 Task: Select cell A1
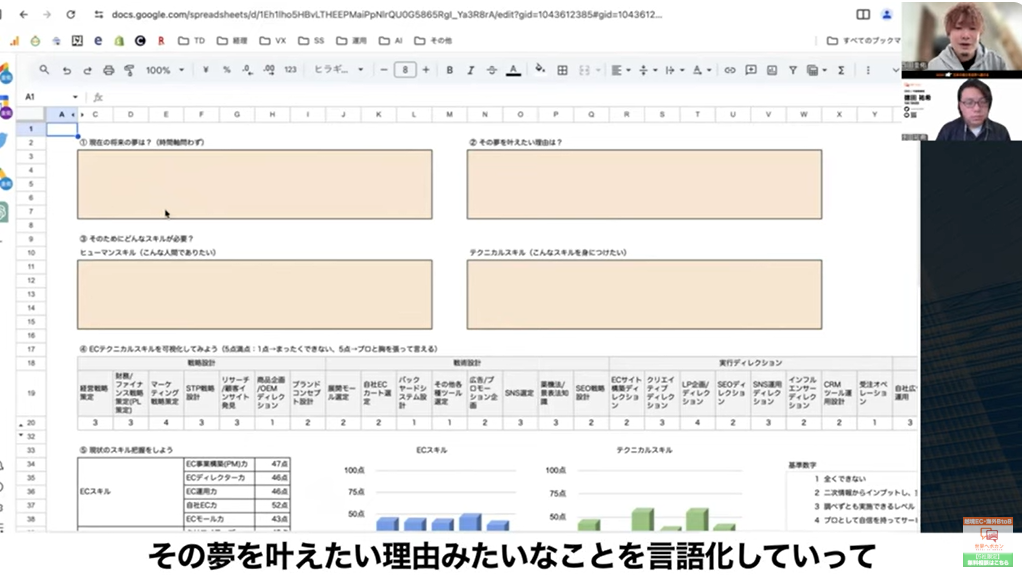[62, 129]
